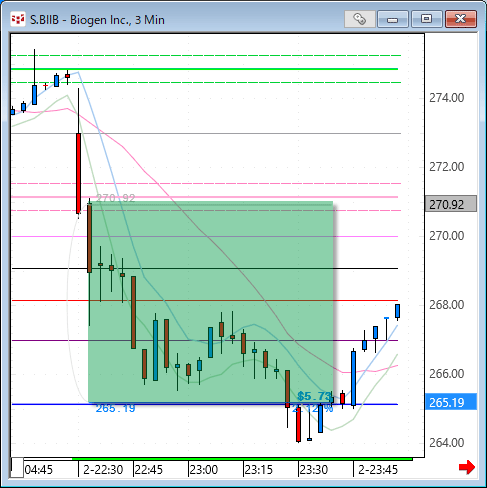Click the 2-23:45 time axis label
This screenshot has width=487, height=488.
378,470
